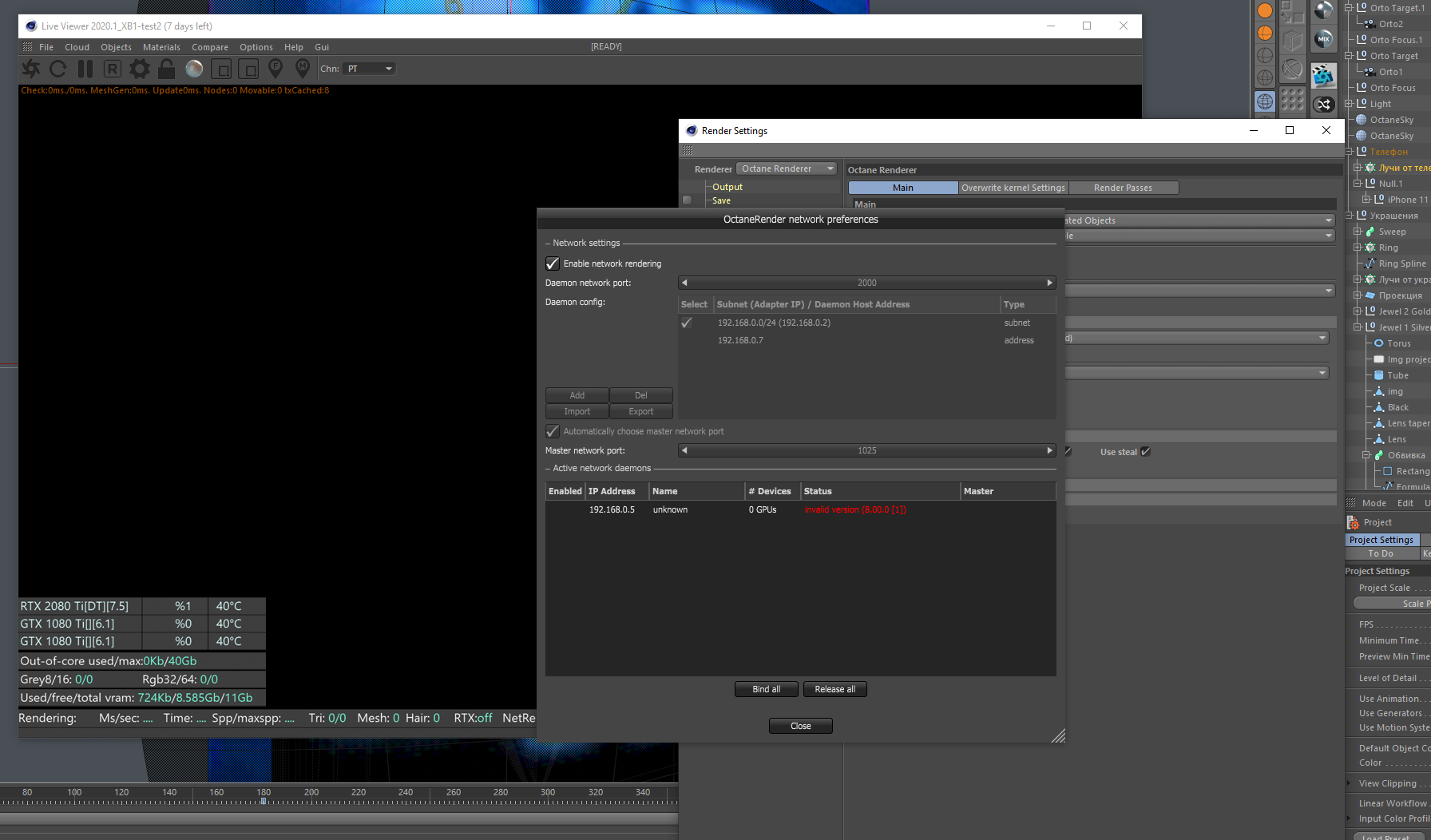Increase Daemon network port with right arrow

click(1050, 283)
